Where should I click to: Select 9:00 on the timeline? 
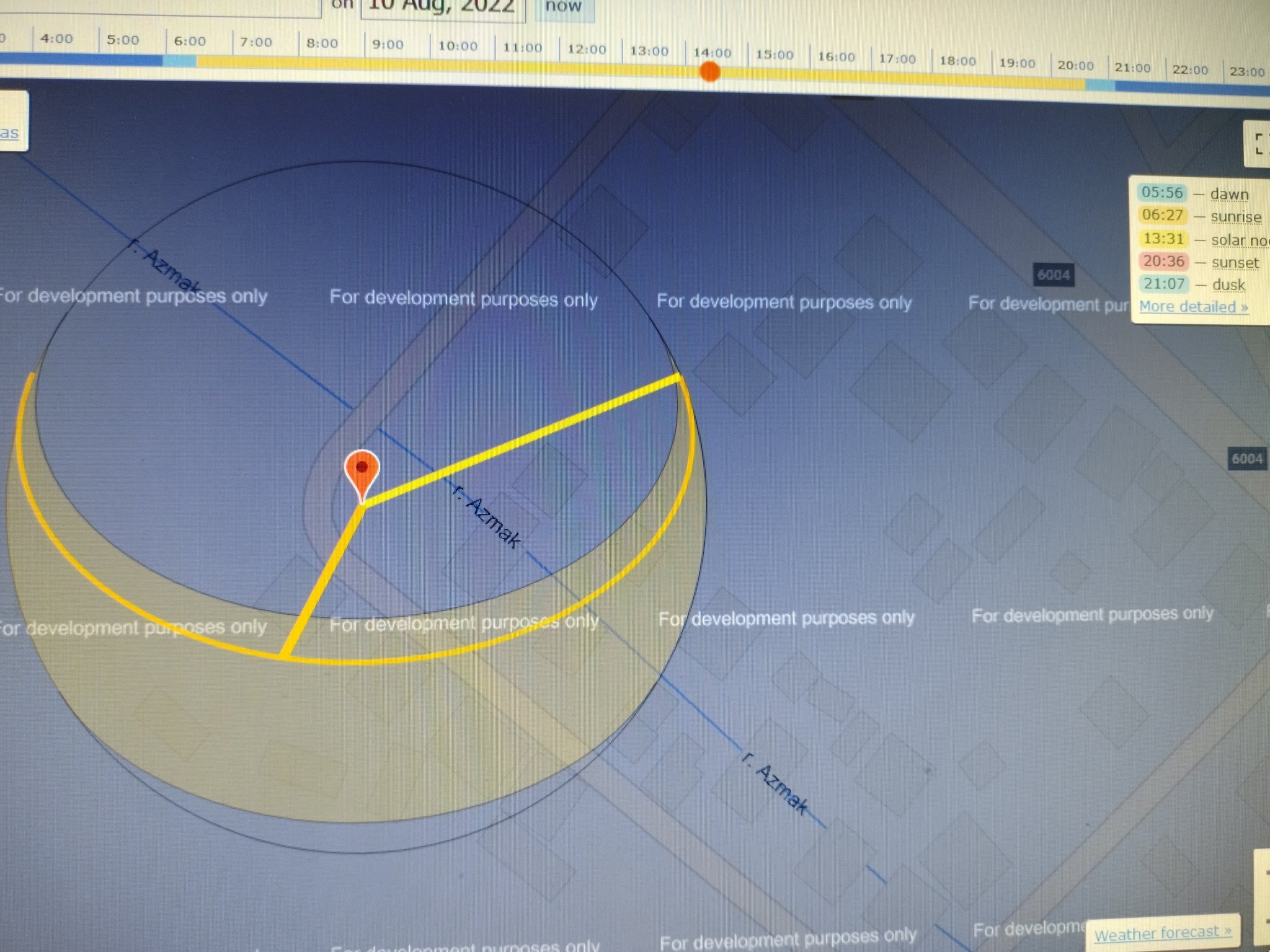tap(388, 45)
